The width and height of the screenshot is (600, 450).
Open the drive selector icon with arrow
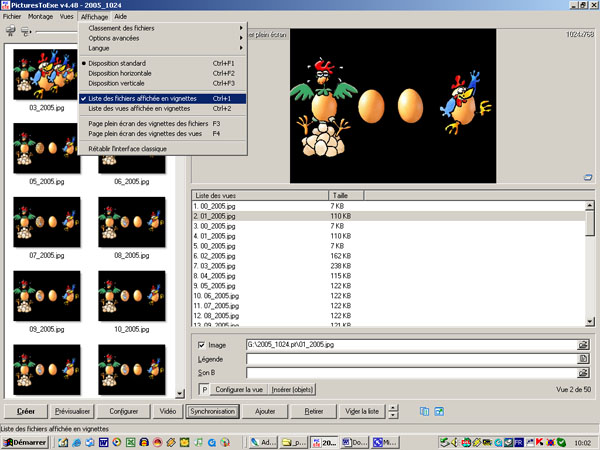(26, 31)
